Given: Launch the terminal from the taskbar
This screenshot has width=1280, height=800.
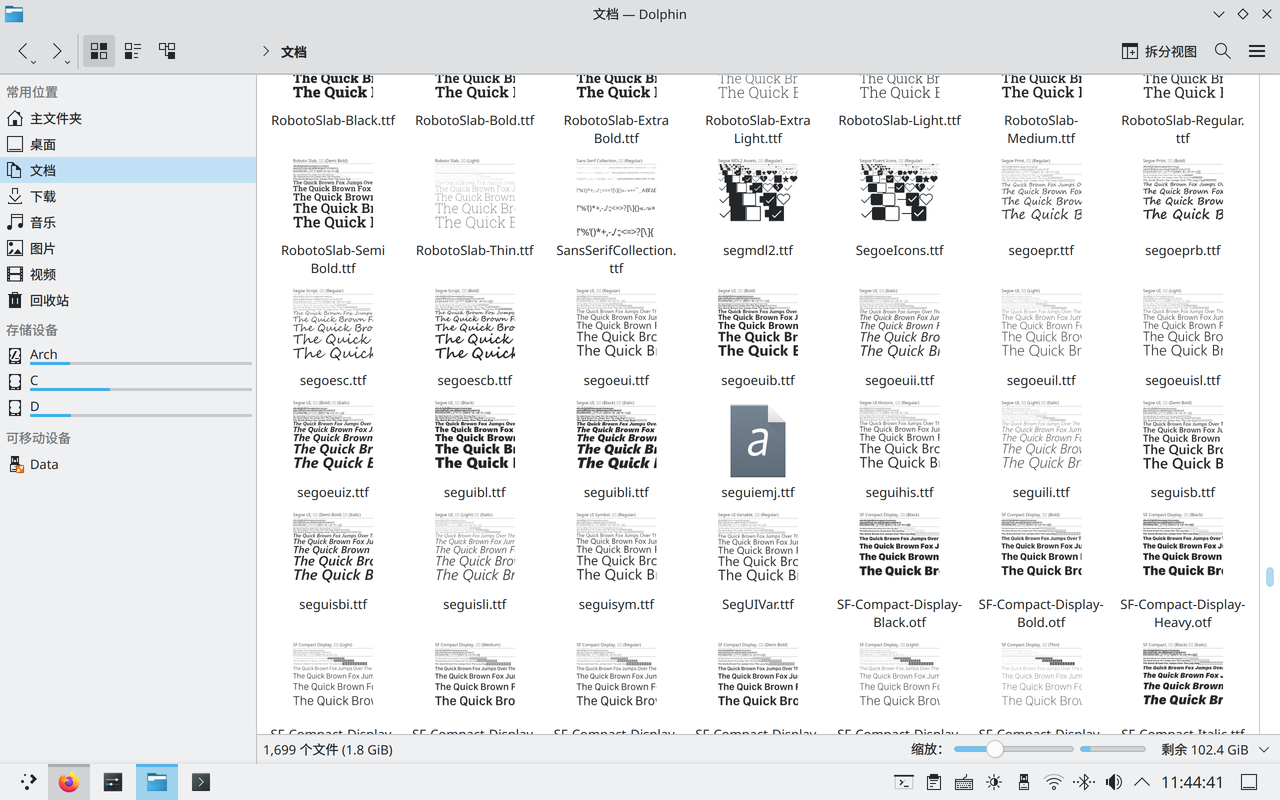Looking at the screenshot, I should (x=201, y=782).
